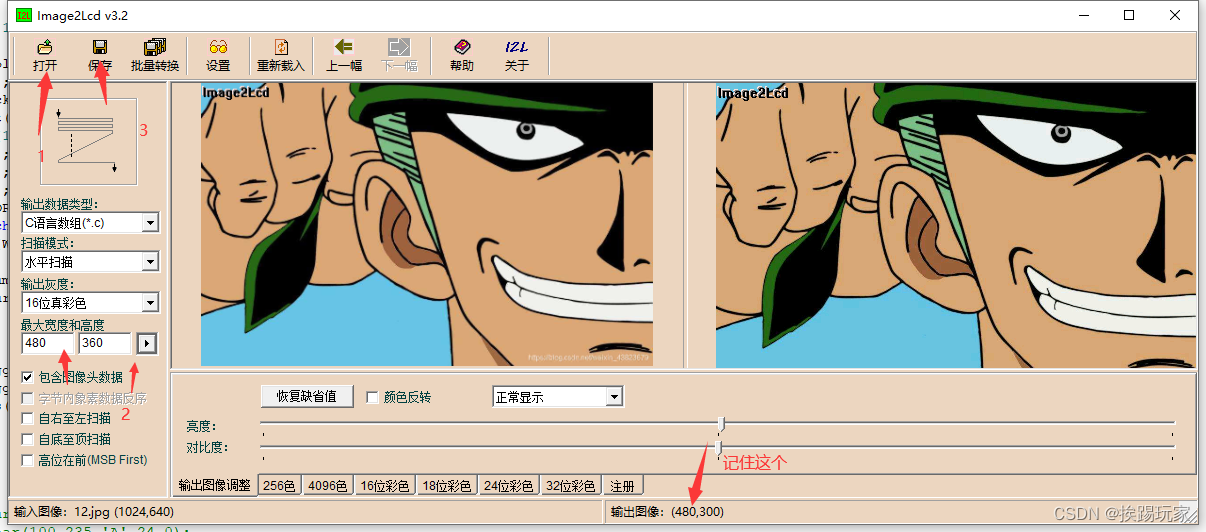Enable 自右至左扫描 checkbox
The width and height of the screenshot is (1206, 532).
[x=28, y=418]
